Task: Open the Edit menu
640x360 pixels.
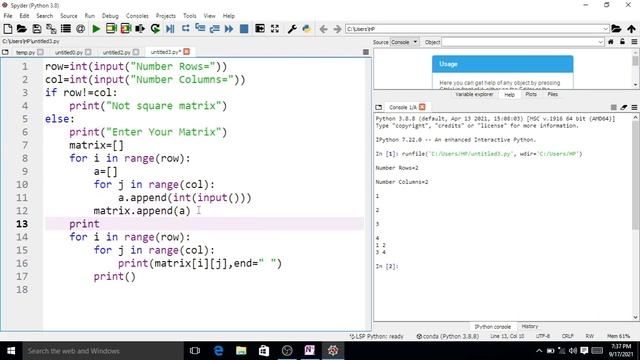Action: 24,16
